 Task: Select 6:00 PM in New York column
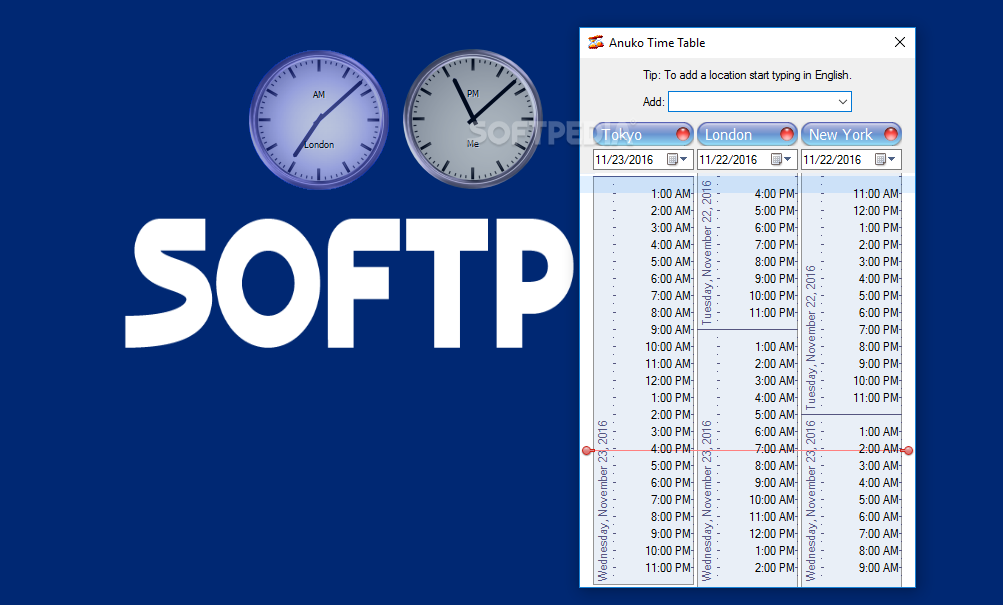tap(879, 313)
